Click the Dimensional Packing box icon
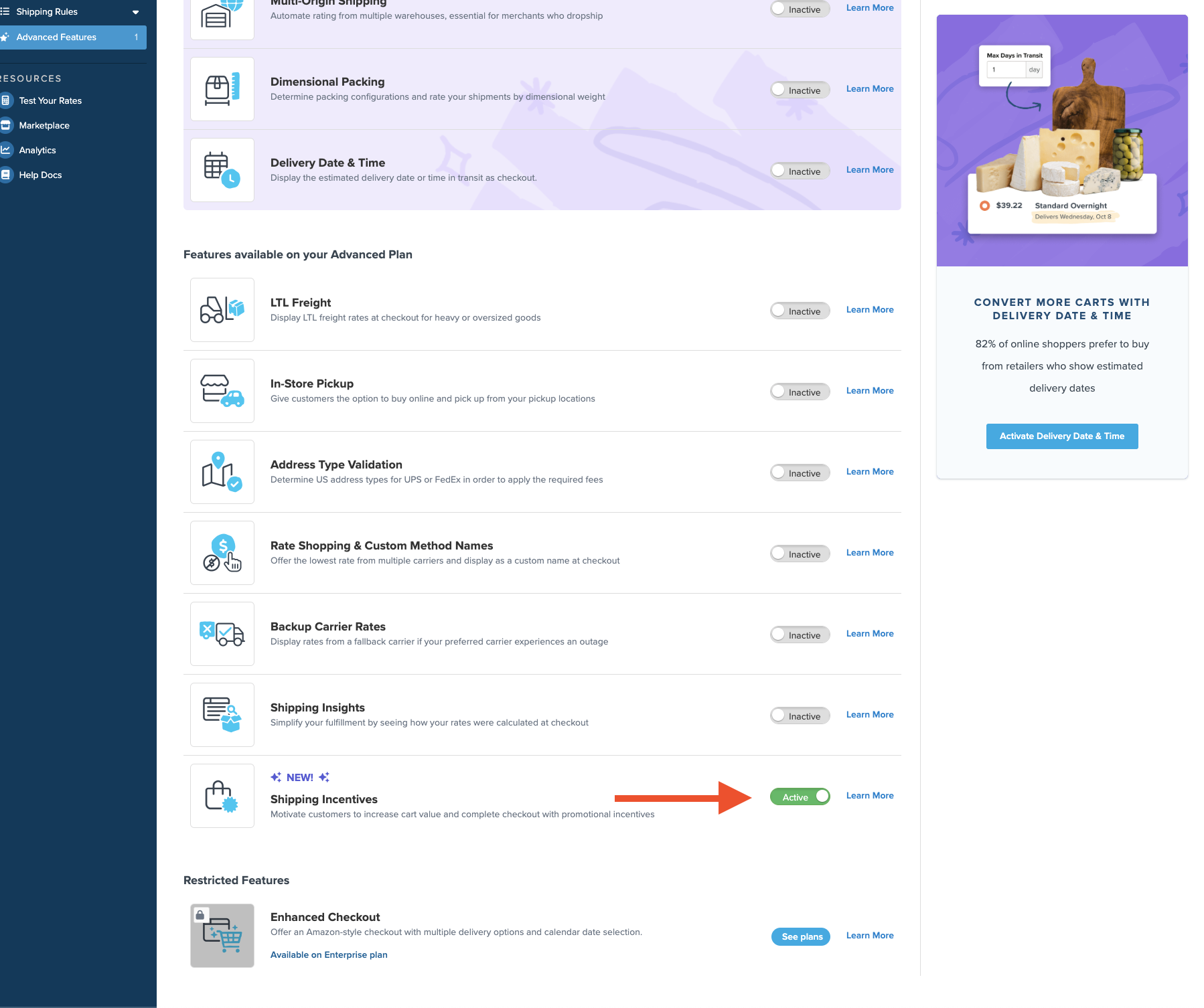This screenshot has width=1204, height=1008. [x=222, y=89]
